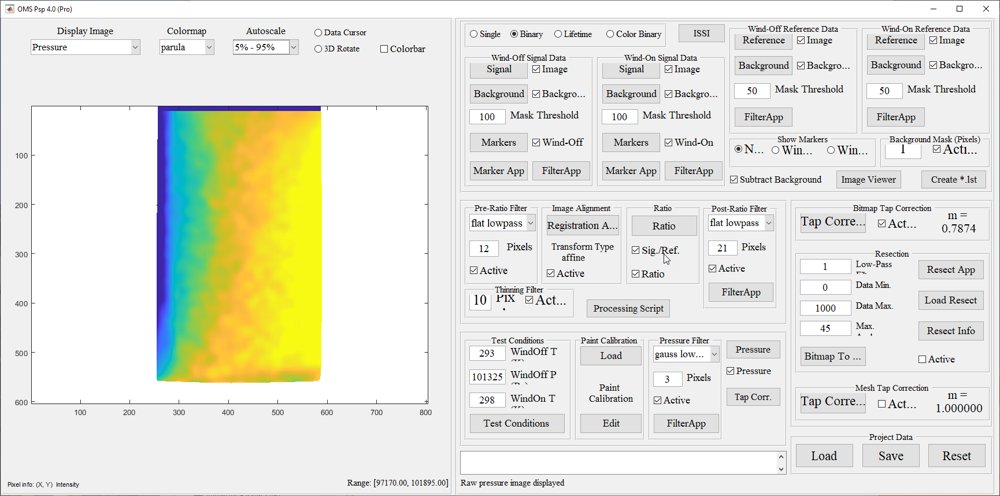Toggle the Subtract Background checkbox
1000x496 pixels.
point(733,180)
